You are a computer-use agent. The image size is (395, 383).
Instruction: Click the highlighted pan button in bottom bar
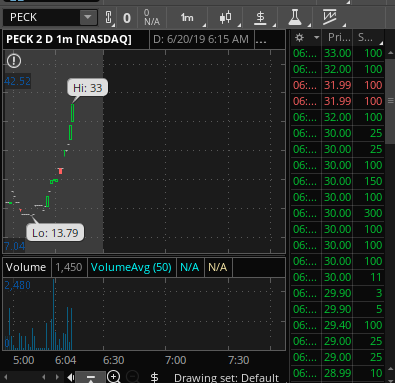pos(90,377)
